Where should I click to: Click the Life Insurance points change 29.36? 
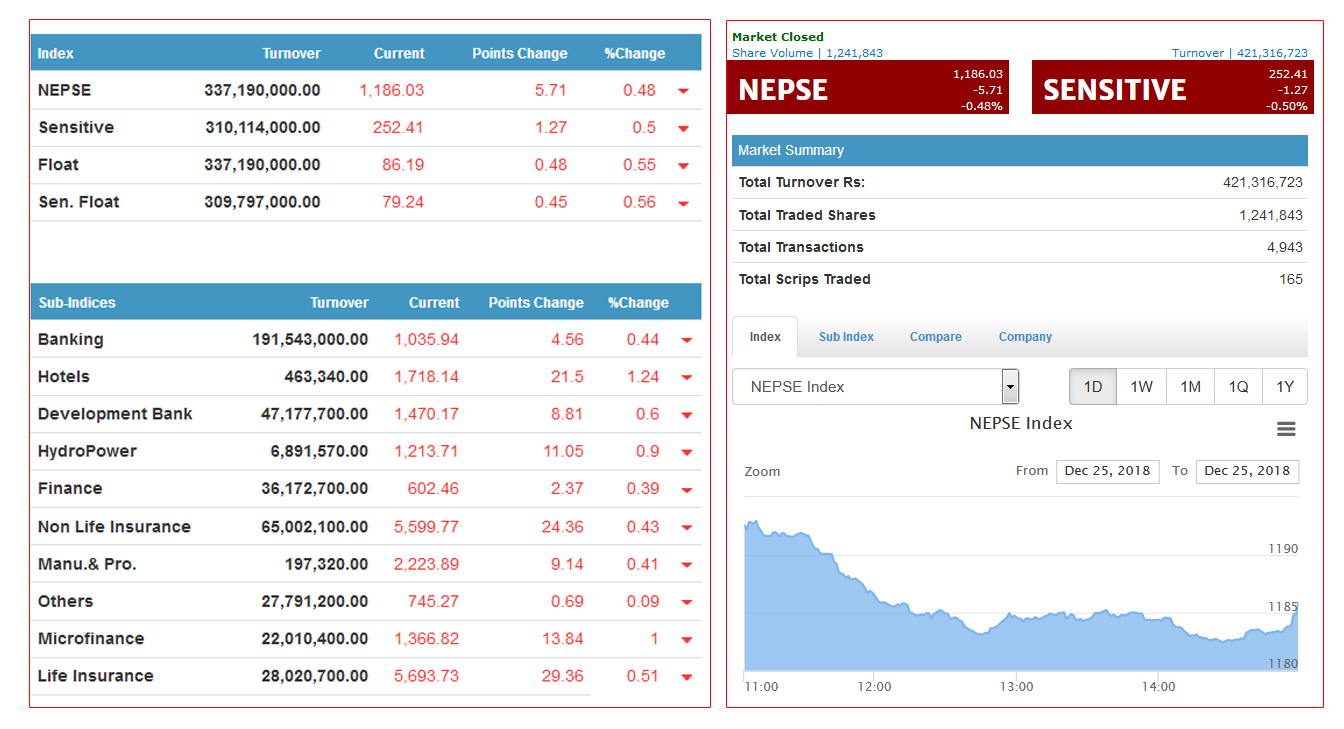click(562, 676)
